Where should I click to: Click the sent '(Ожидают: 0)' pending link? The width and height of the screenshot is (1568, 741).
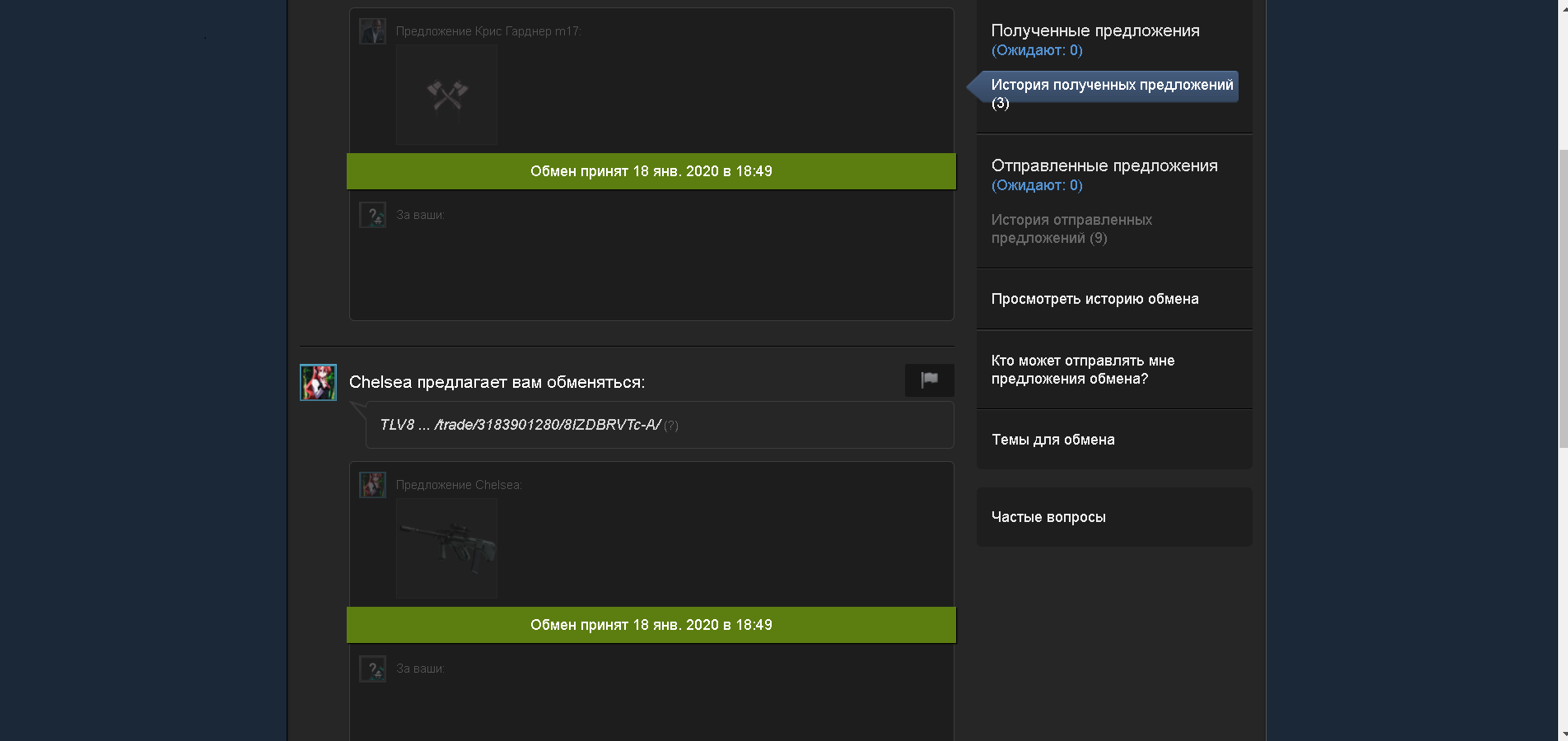[1037, 185]
